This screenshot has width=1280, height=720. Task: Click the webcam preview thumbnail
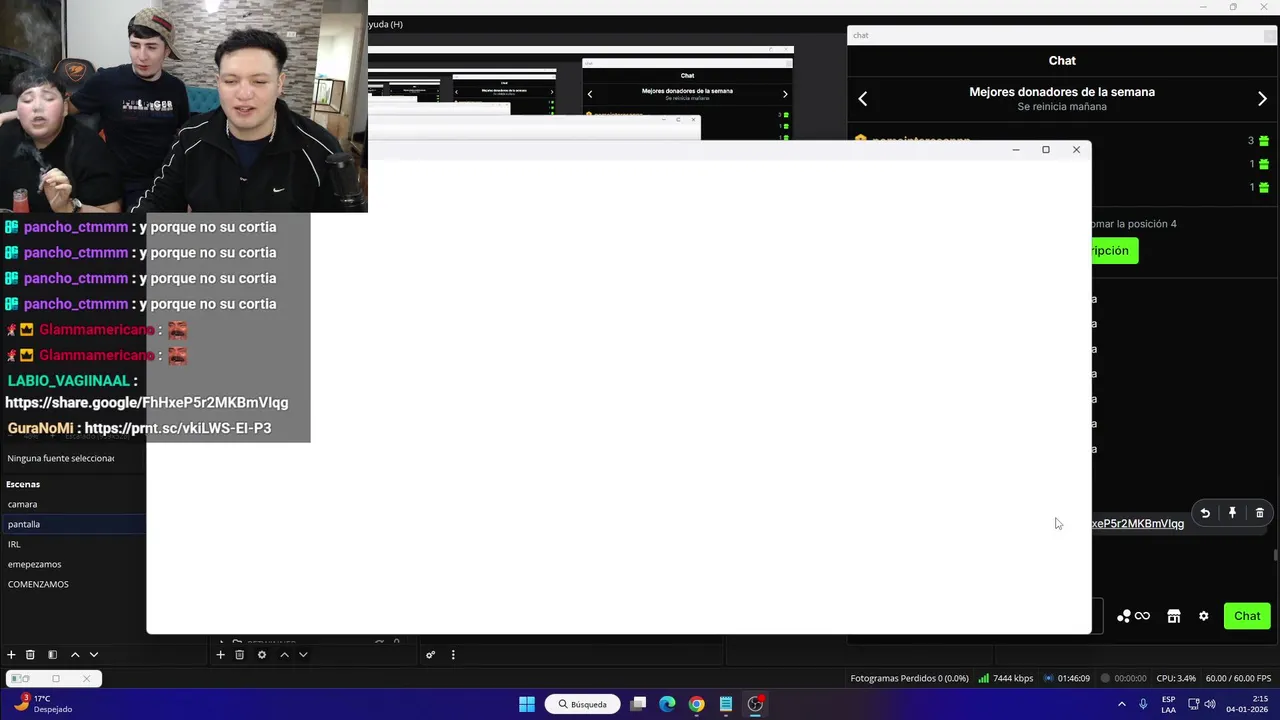(x=184, y=106)
